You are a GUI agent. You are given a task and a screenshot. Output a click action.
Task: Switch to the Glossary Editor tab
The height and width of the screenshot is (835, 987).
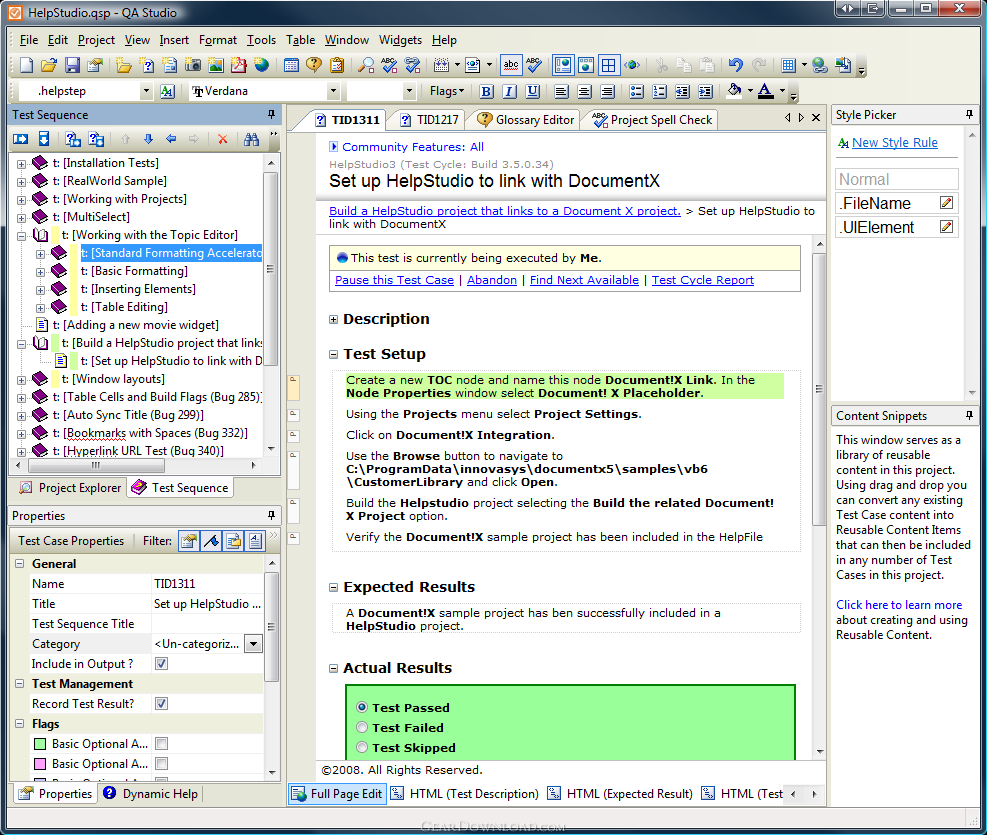click(x=526, y=120)
